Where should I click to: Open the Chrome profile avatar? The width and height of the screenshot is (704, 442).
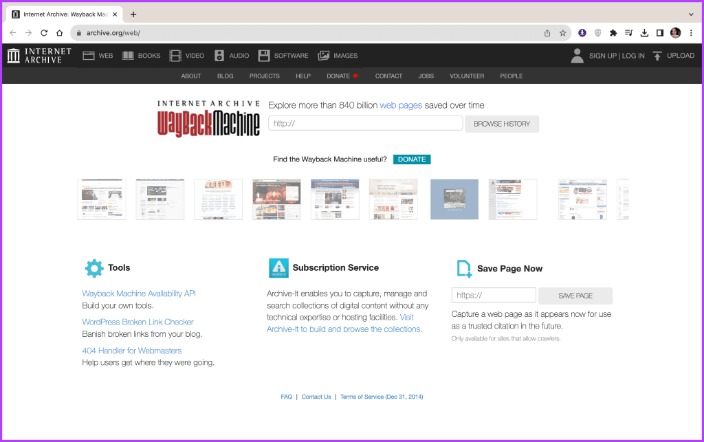(675, 33)
